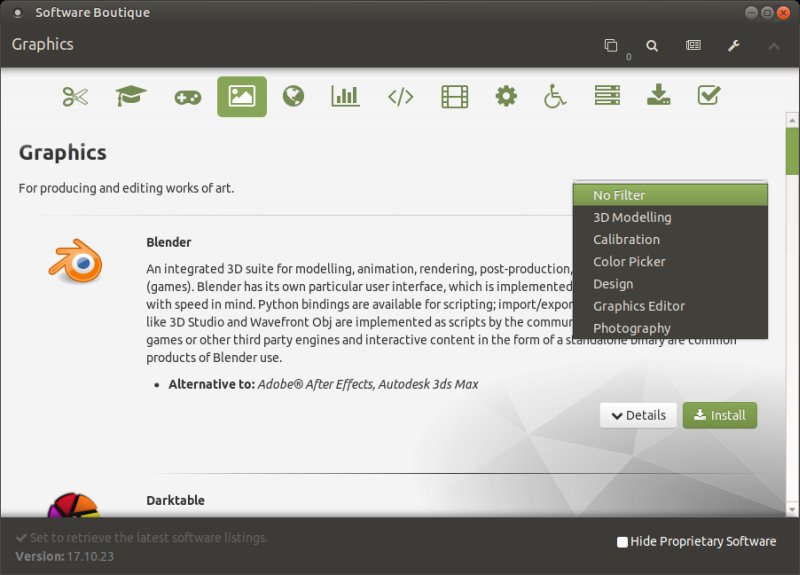Choose Design filter option
800x575 pixels.
click(x=670, y=284)
